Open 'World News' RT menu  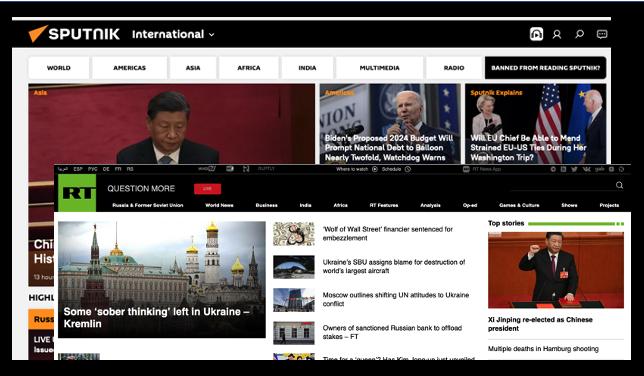click(x=219, y=205)
